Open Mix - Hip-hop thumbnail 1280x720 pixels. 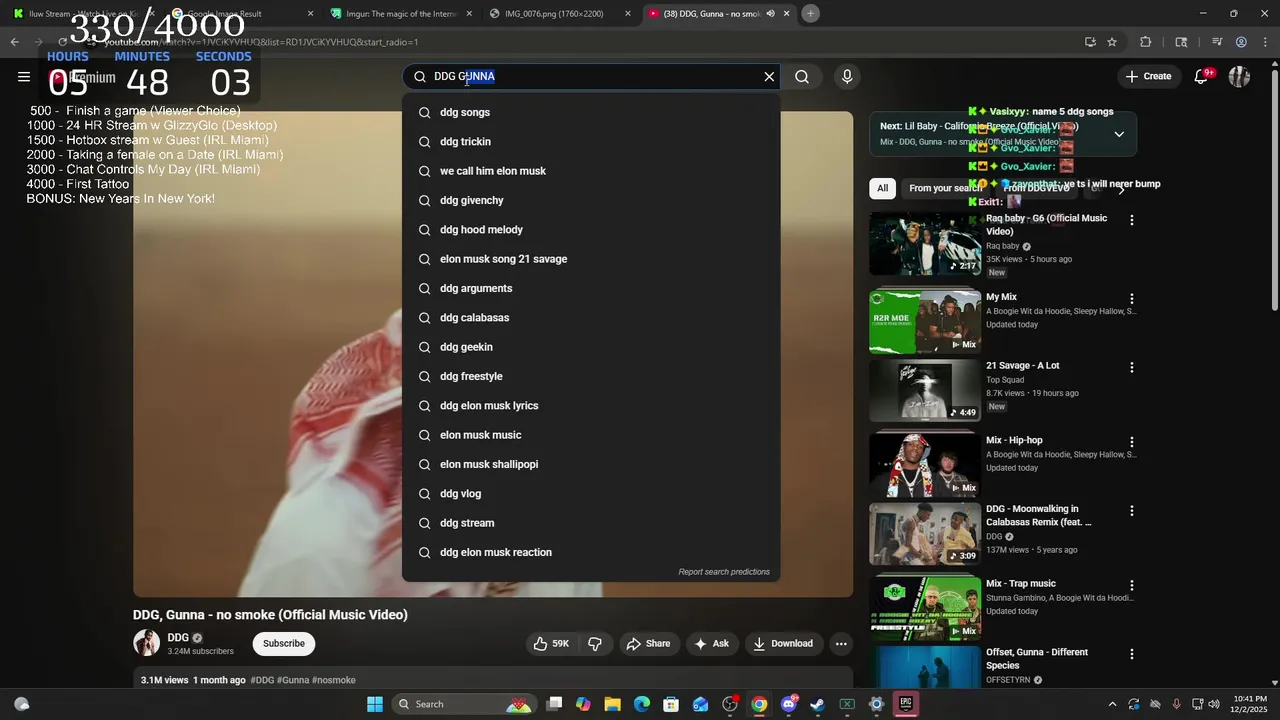(925, 465)
